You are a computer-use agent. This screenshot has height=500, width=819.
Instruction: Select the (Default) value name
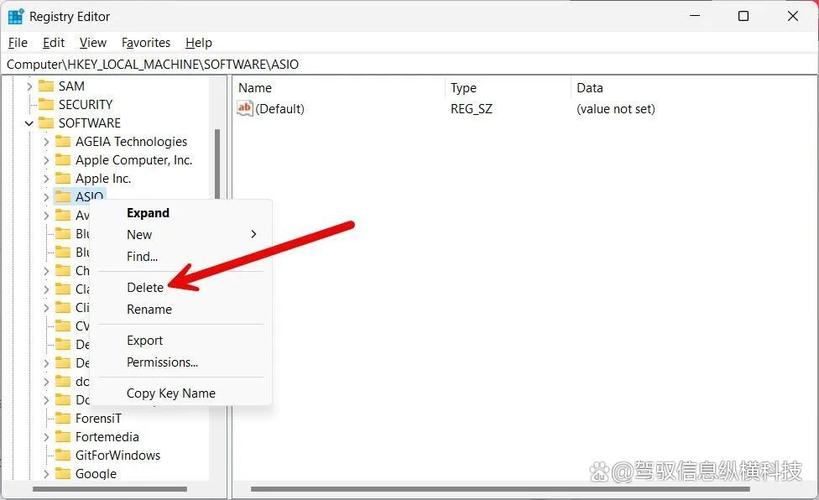(279, 109)
